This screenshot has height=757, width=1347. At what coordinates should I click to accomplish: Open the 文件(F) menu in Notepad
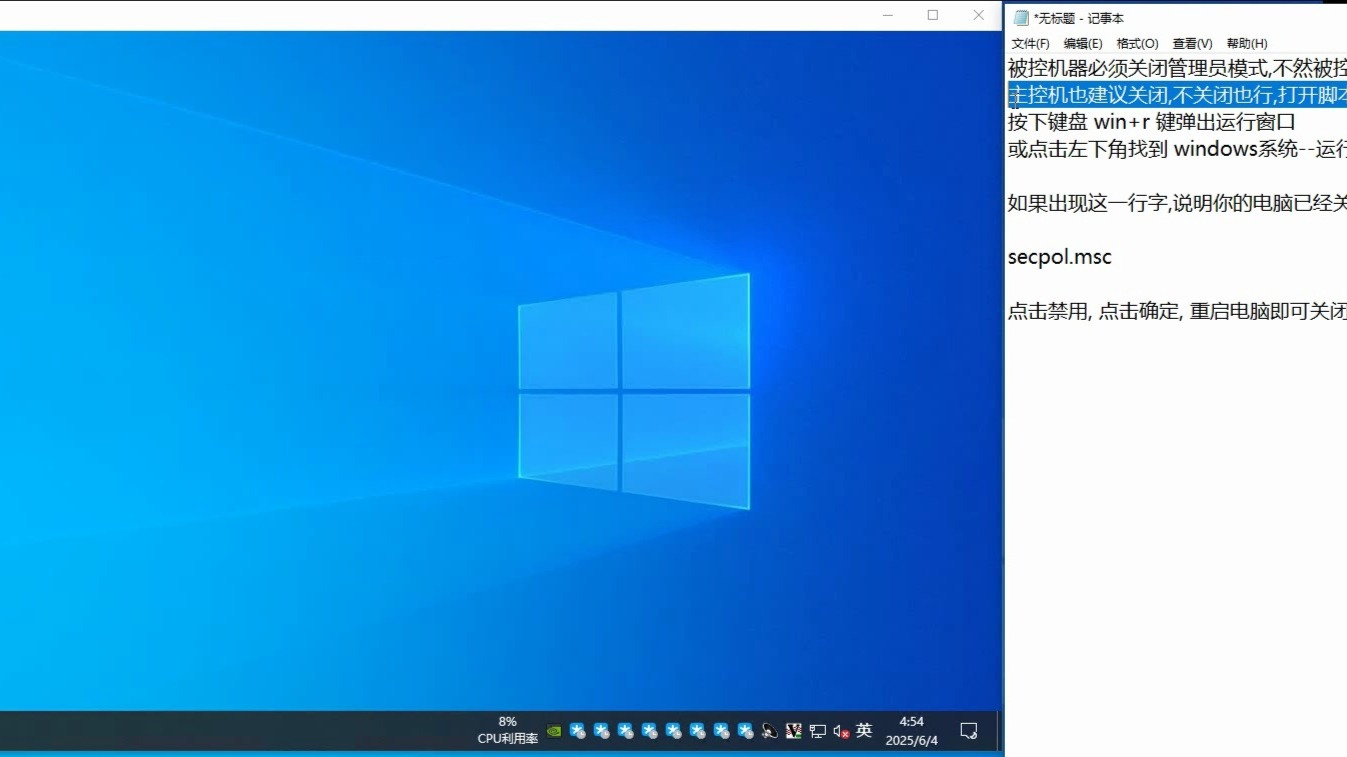[1029, 43]
